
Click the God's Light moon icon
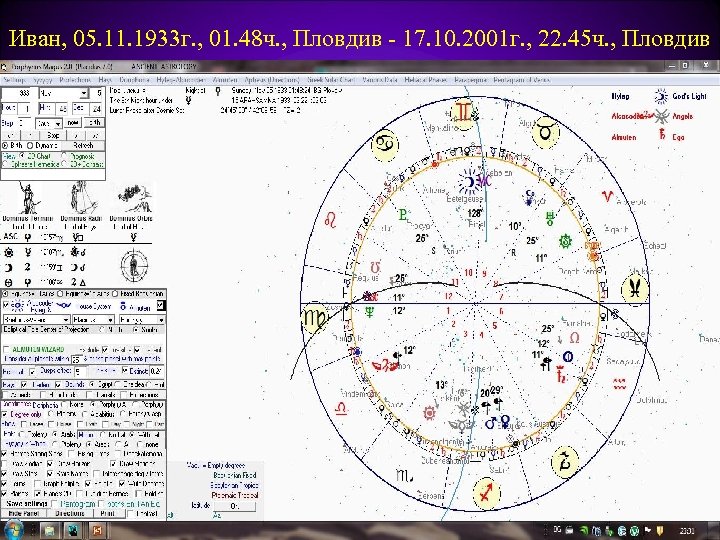click(661, 96)
